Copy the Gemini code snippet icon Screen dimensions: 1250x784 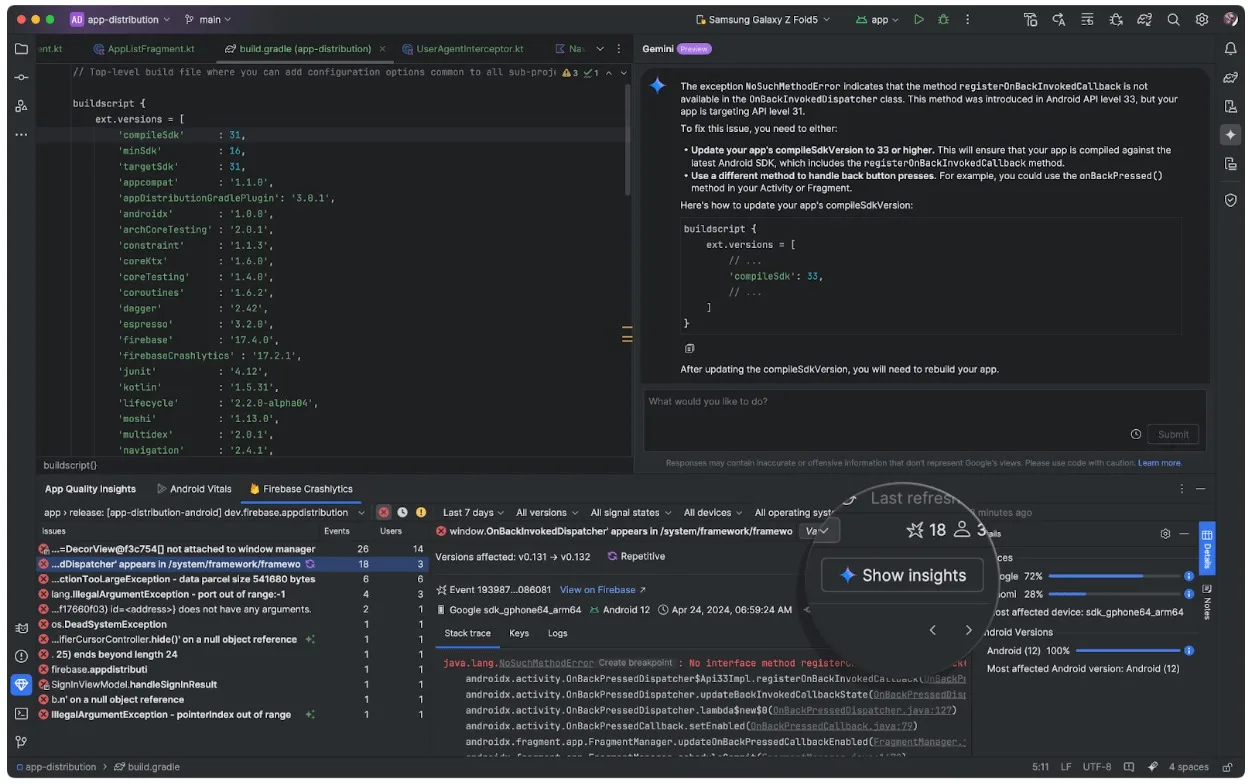pyautogui.click(x=689, y=348)
